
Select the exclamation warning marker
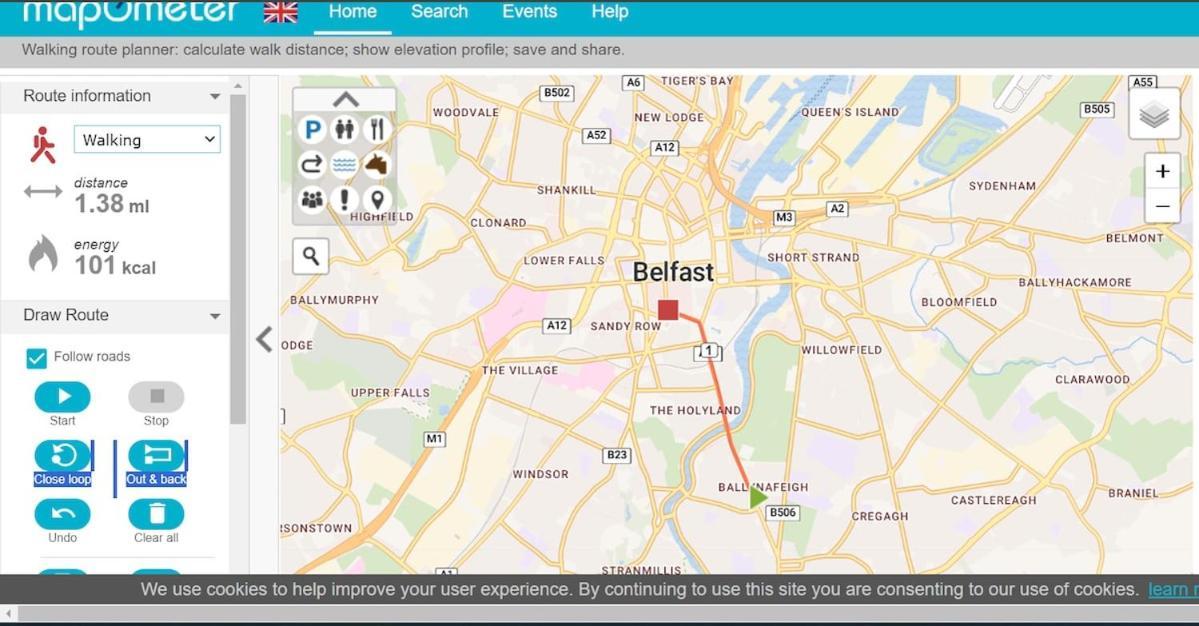click(345, 199)
